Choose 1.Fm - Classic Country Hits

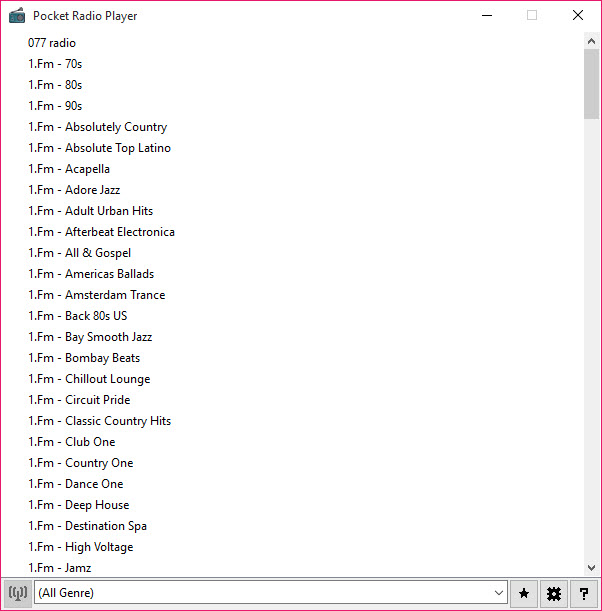point(99,421)
